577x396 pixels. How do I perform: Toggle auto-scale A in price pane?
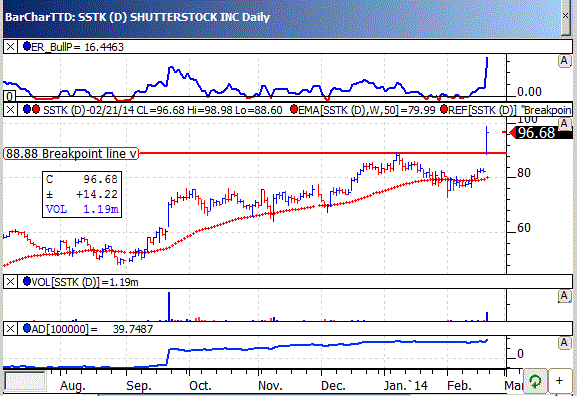(x=564, y=124)
